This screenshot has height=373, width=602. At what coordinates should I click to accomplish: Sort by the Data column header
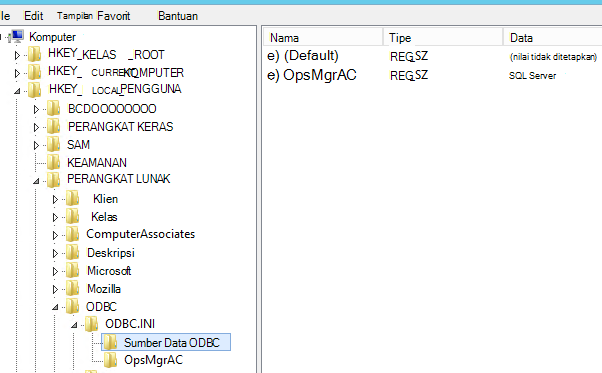coord(553,38)
